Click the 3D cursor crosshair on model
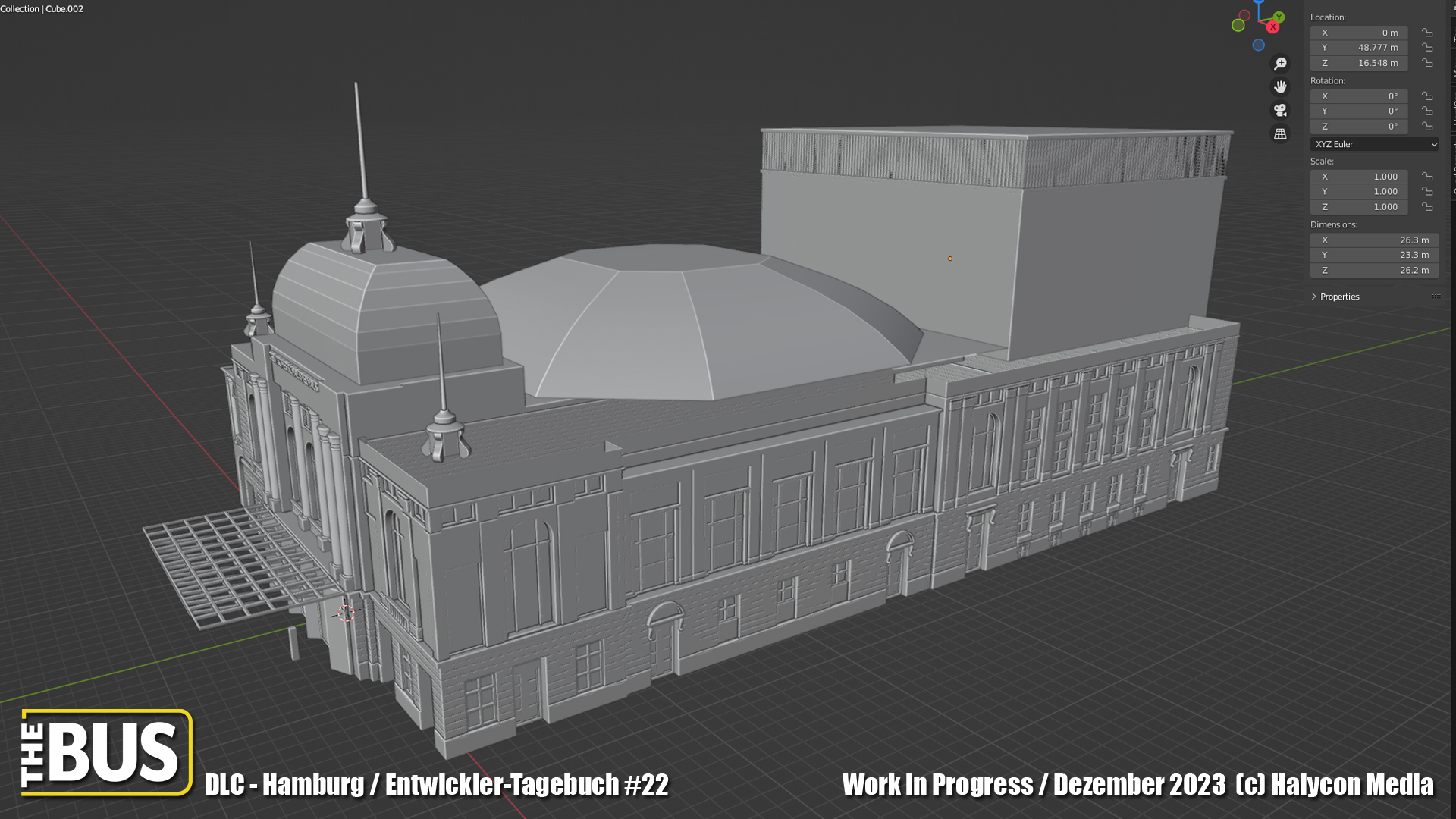This screenshot has width=1456, height=819. 346,613
